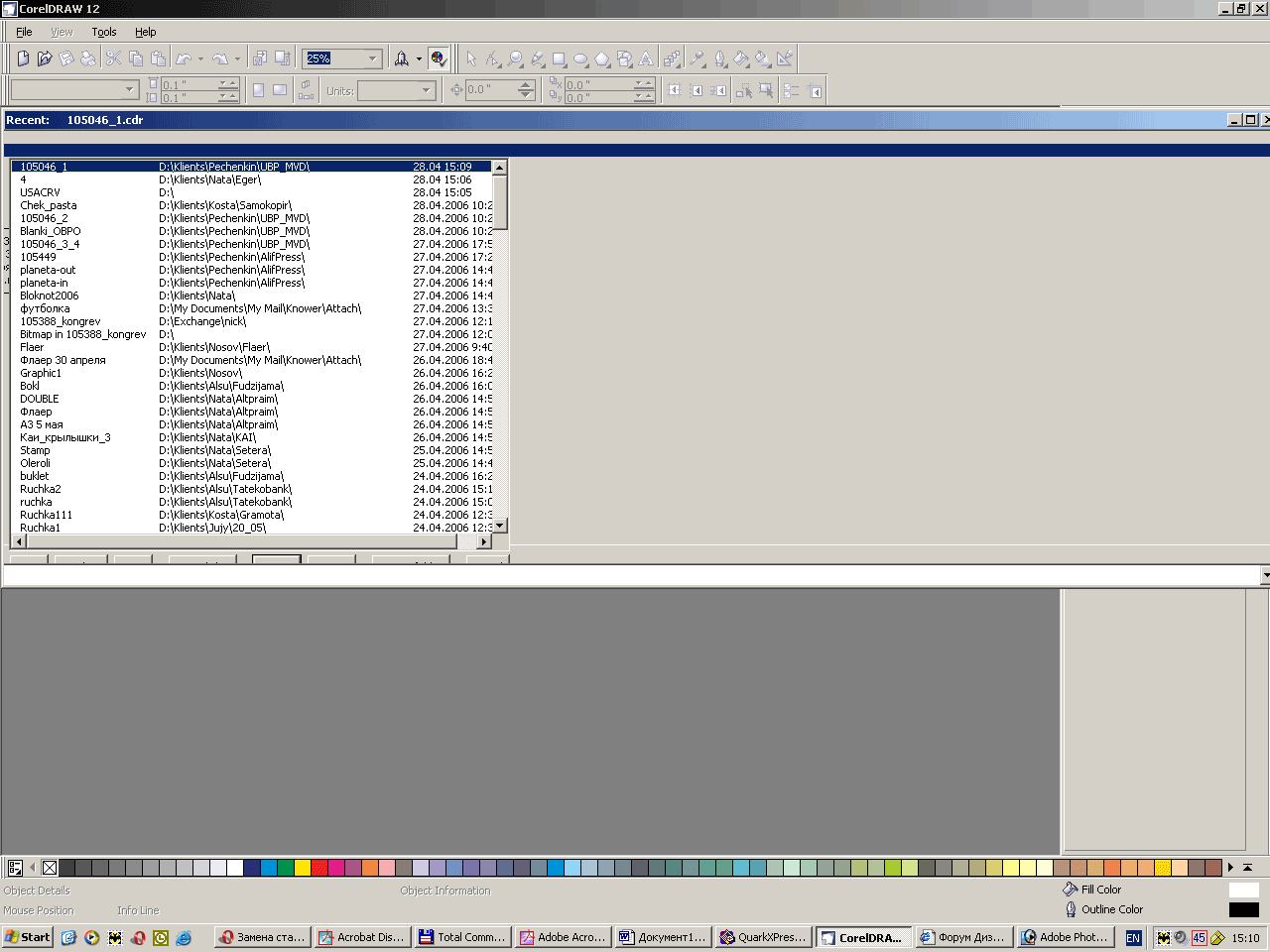The image size is (1270, 952).
Task: Expand the Application Launcher dropdown arrow
Action: [419, 59]
